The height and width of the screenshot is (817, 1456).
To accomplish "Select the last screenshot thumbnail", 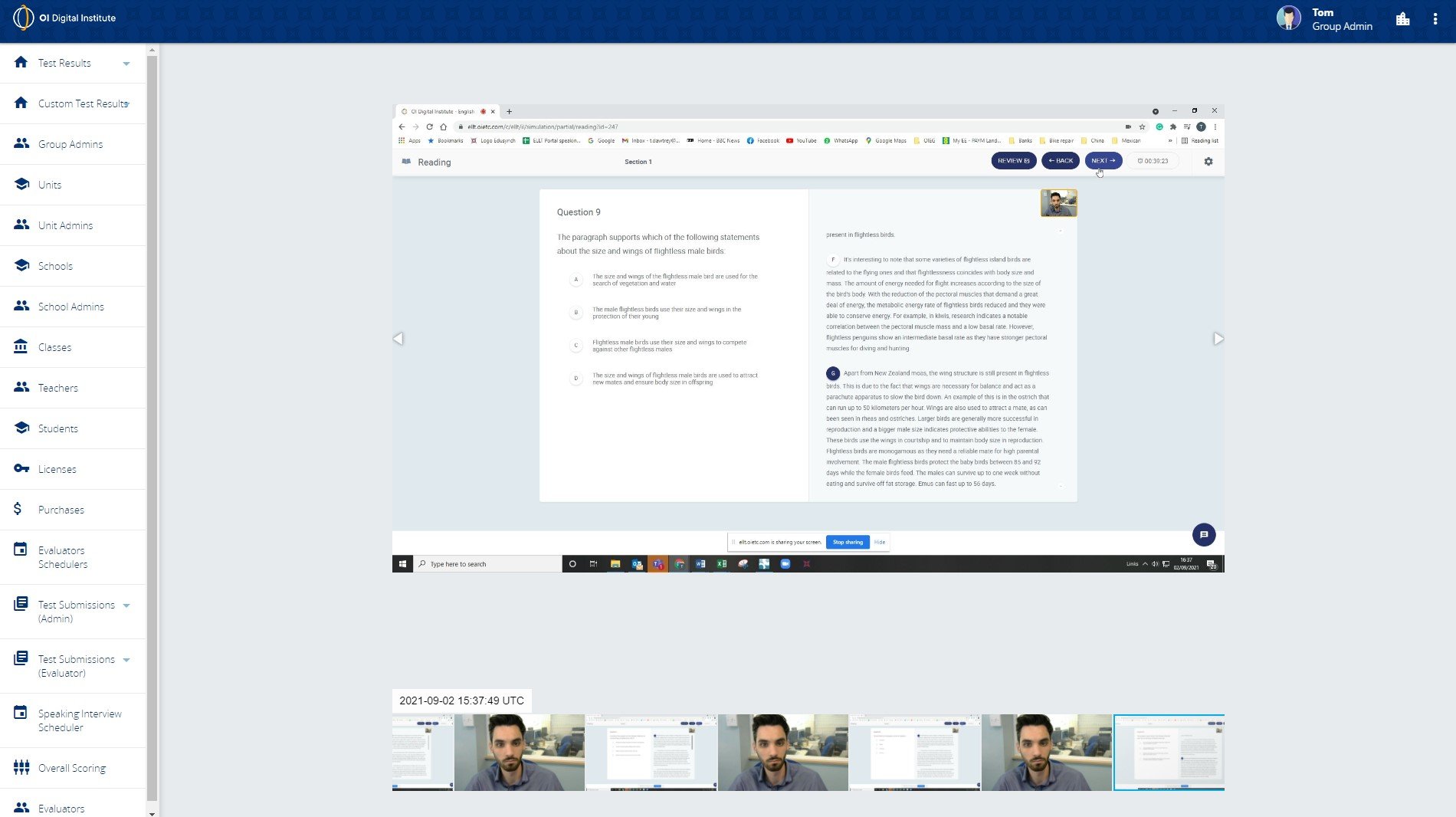I will [x=1169, y=752].
